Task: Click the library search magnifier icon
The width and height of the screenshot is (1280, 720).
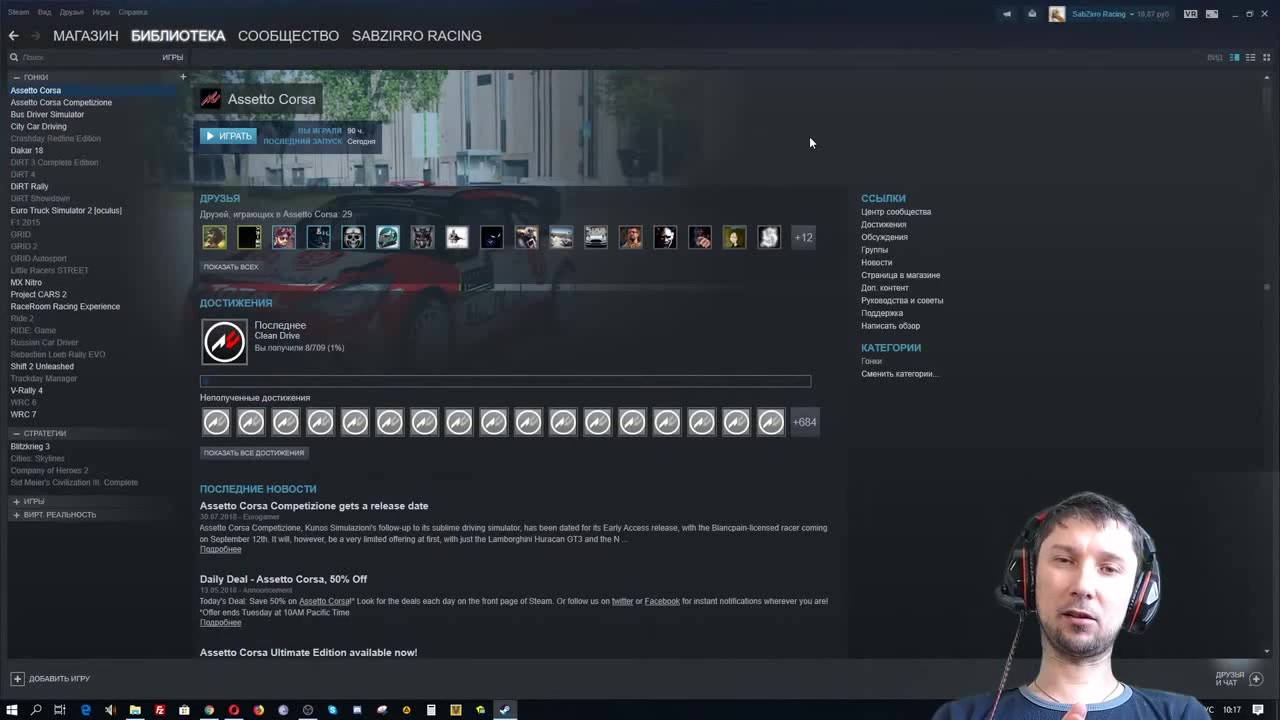Action: (x=14, y=57)
